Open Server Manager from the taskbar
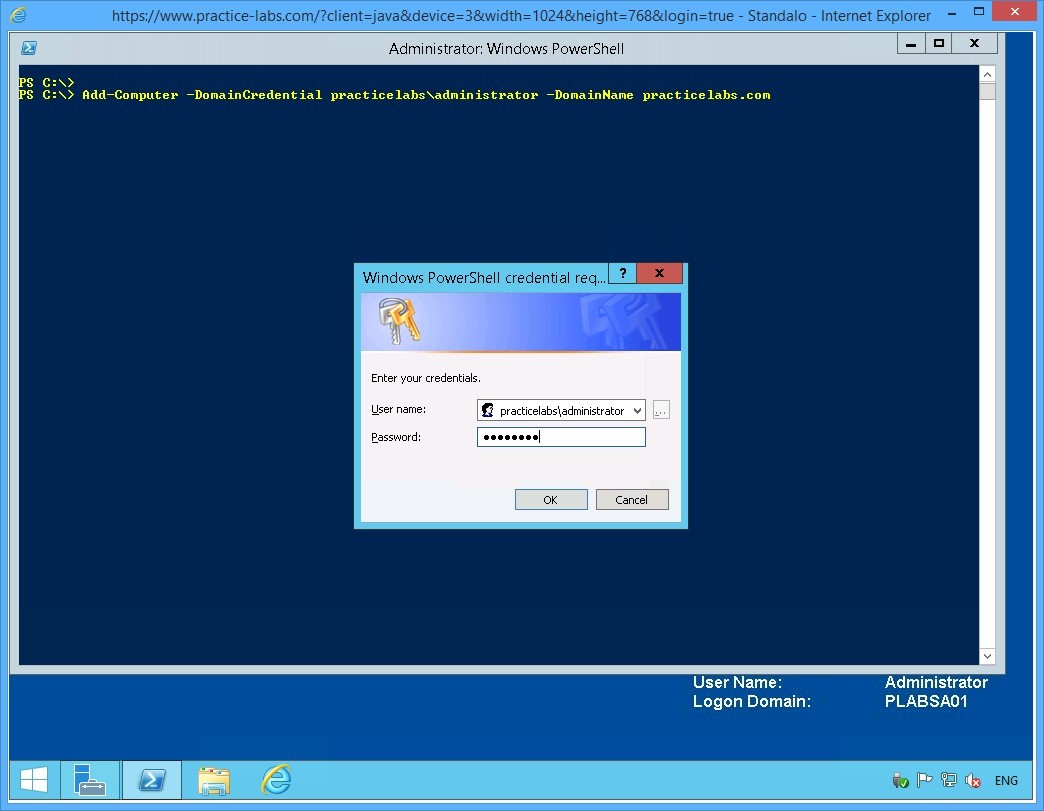1044x811 pixels. coord(90,780)
